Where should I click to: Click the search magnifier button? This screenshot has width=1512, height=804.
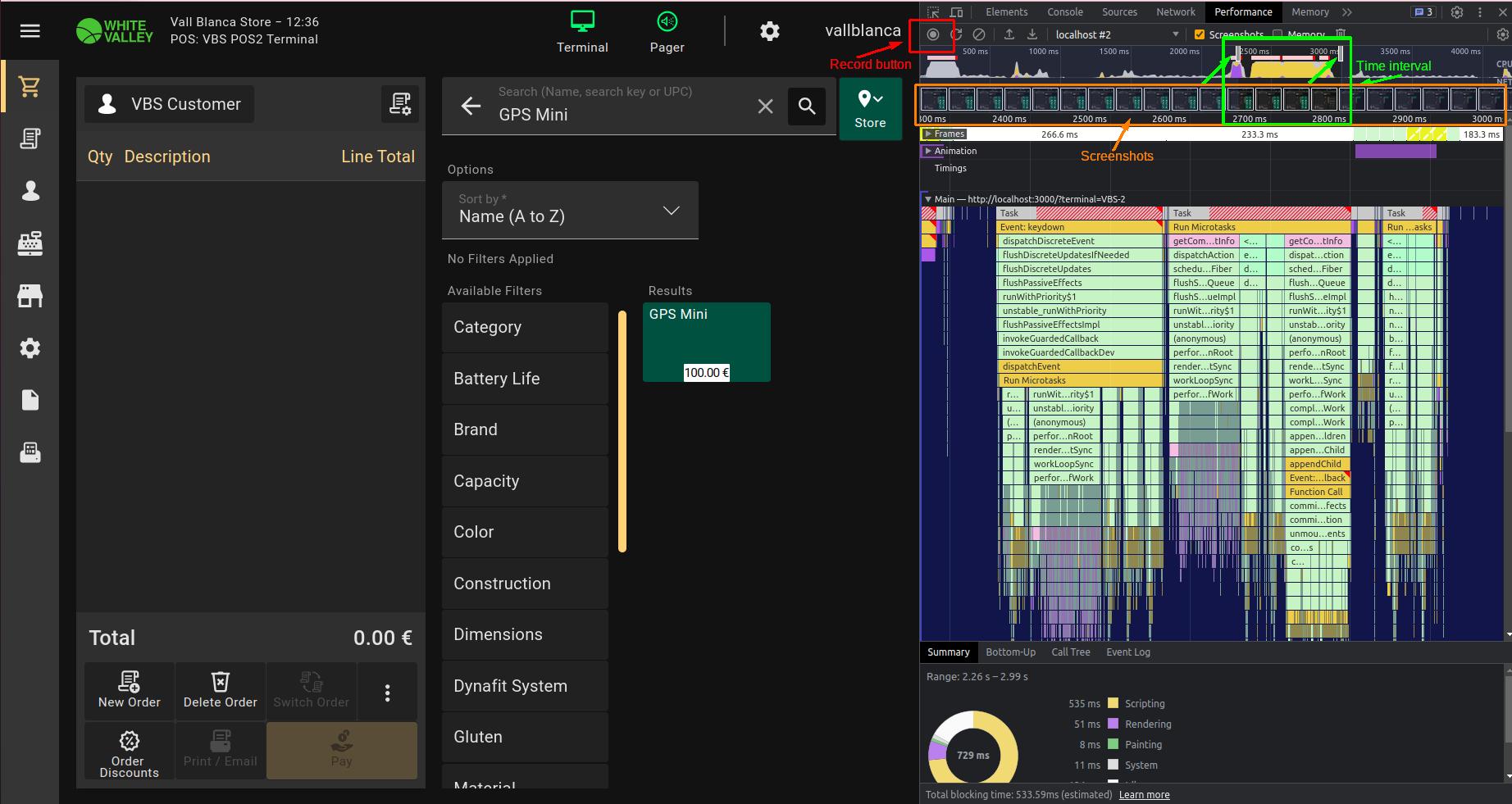pyautogui.click(x=807, y=107)
